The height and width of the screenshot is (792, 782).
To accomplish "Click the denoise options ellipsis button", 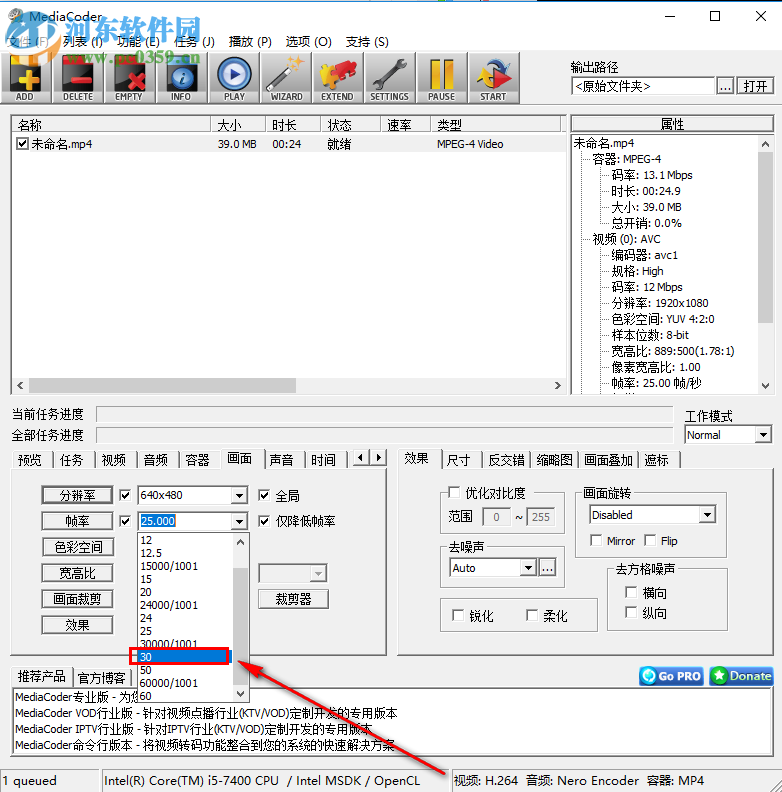I will click(x=547, y=568).
